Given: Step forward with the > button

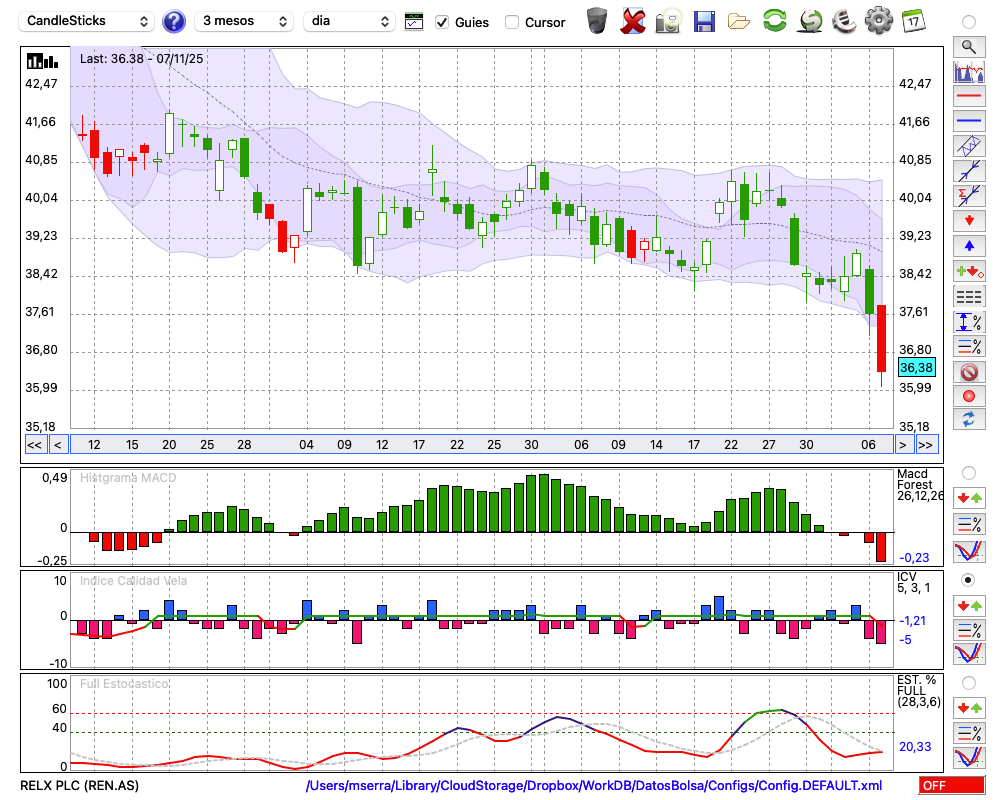Looking at the screenshot, I should point(902,445).
